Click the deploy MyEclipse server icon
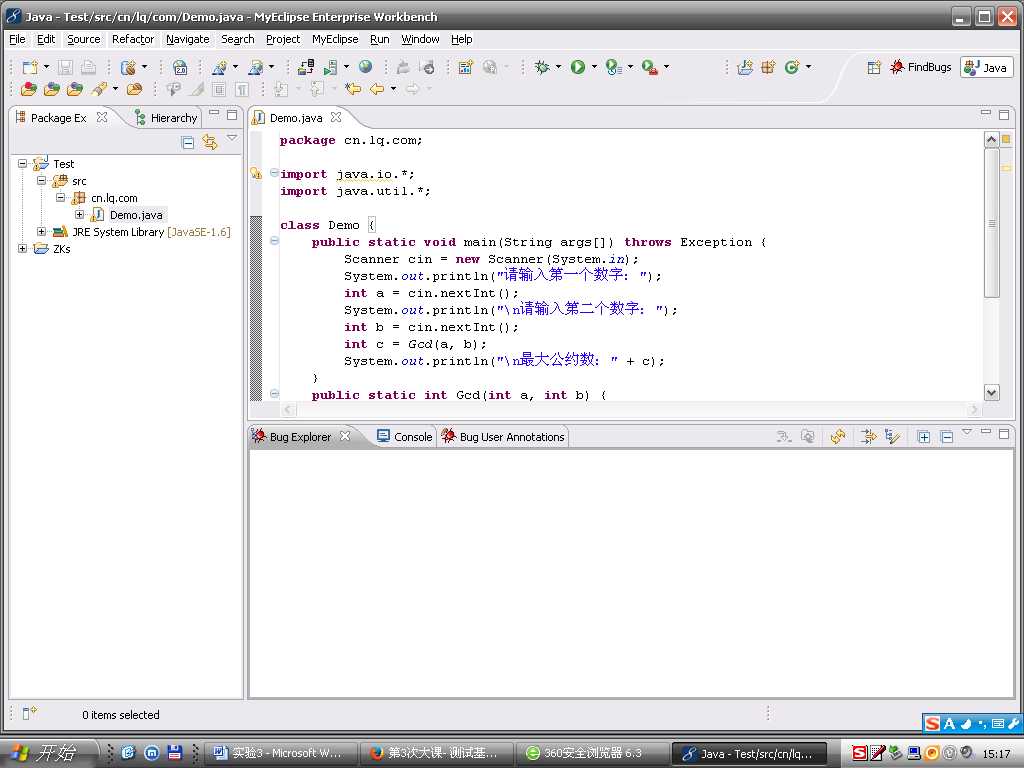The image size is (1024, 768). click(306, 67)
